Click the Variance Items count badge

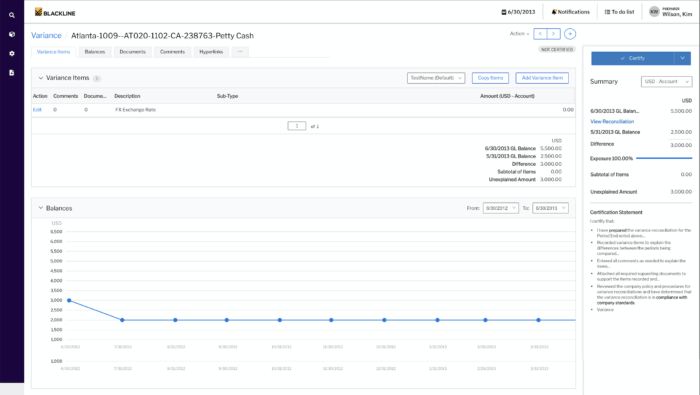pyautogui.click(x=97, y=79)
